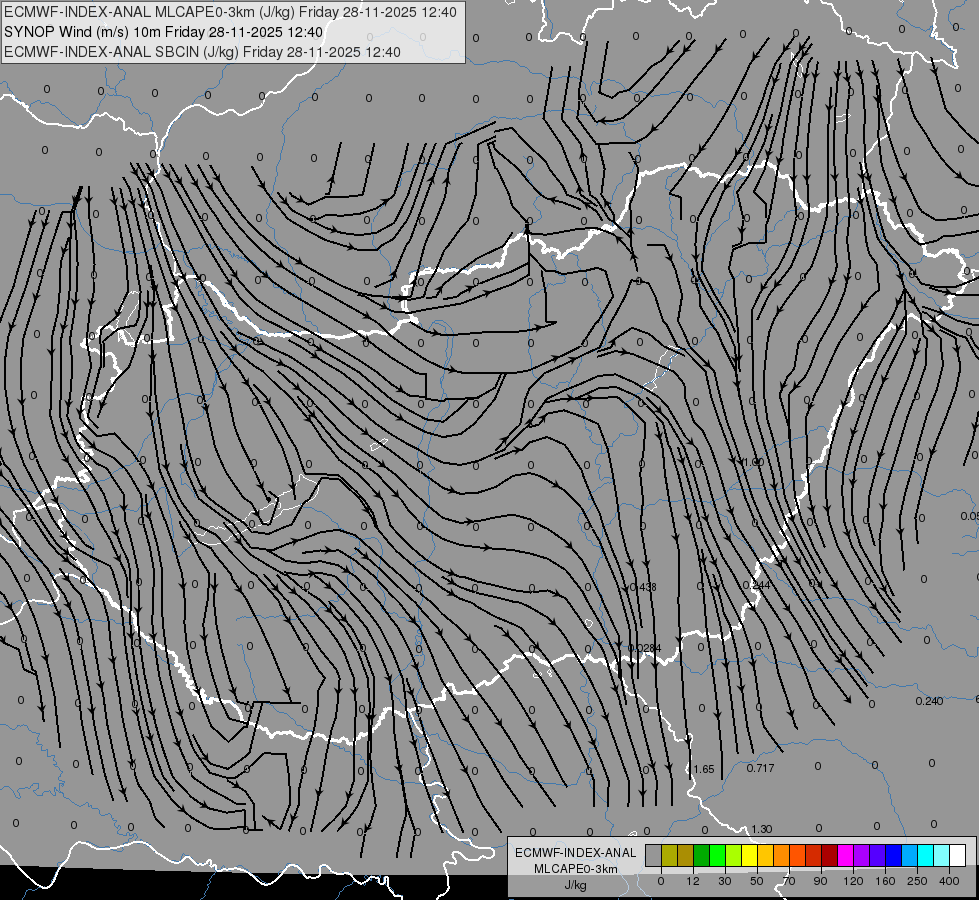Screen dimensions: 979x900
Task: Click the legend scale label '400'
Action: 949,881
